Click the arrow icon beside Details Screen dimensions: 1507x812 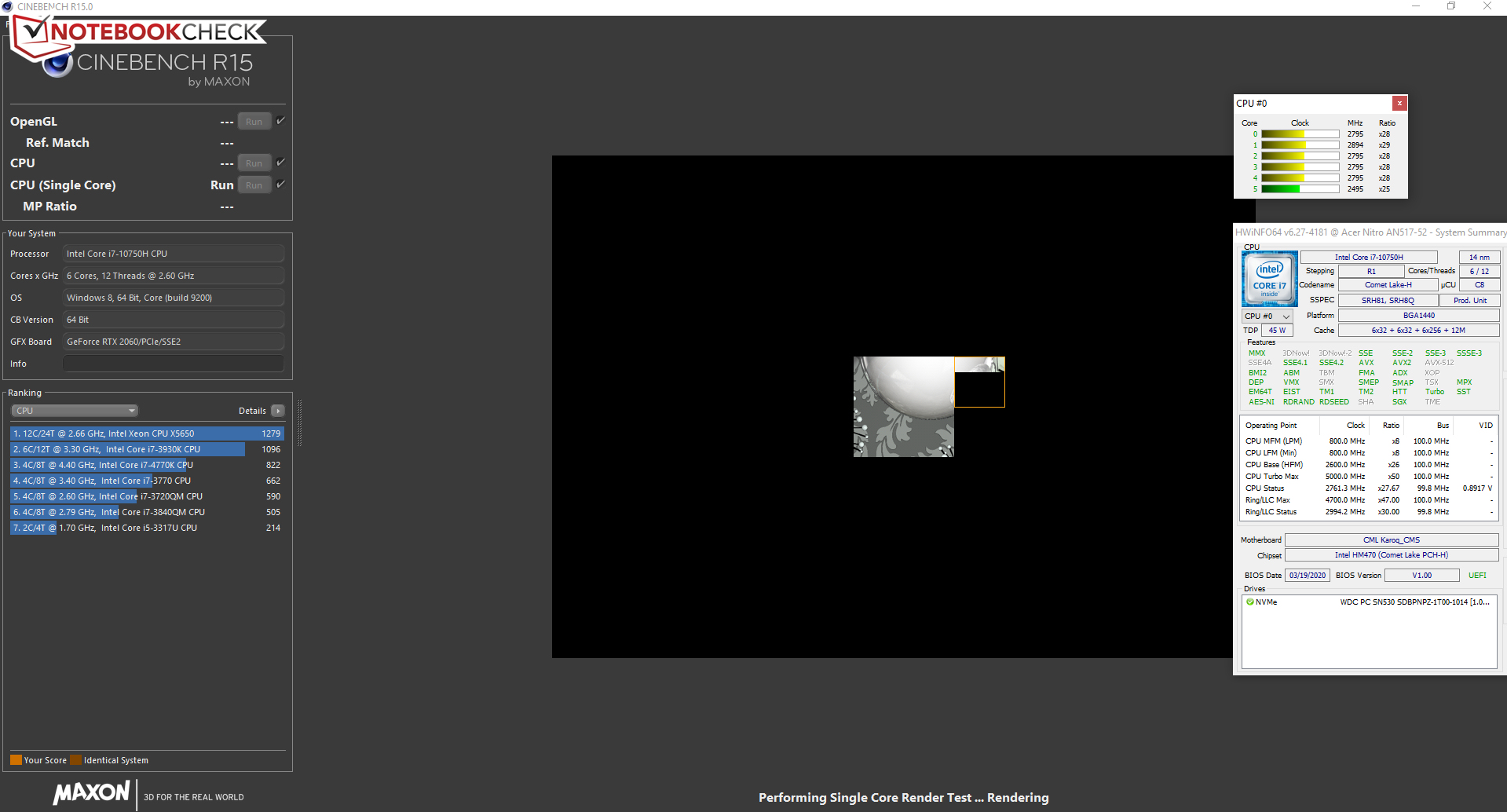click(x=278, y=411)
